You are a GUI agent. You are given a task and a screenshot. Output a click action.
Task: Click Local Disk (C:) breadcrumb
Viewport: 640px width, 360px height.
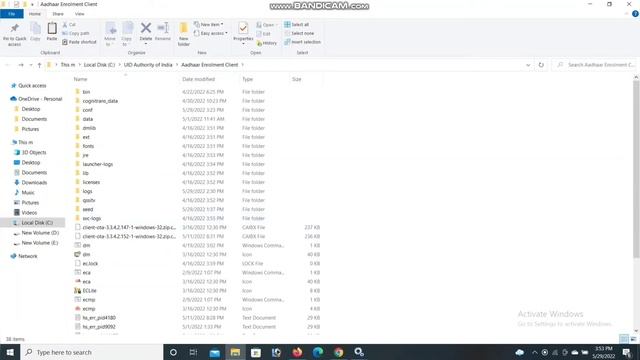point(99,65)
